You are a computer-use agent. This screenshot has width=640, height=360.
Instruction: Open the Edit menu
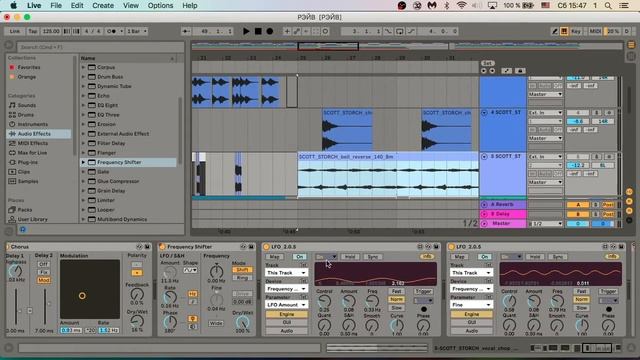[77, 5]
